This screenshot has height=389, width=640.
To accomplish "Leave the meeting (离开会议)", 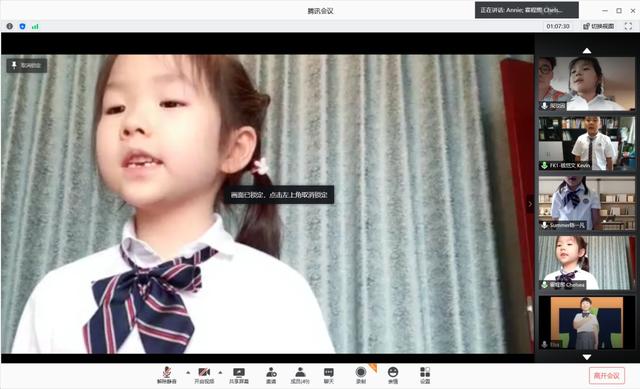I will coord(607,376).
